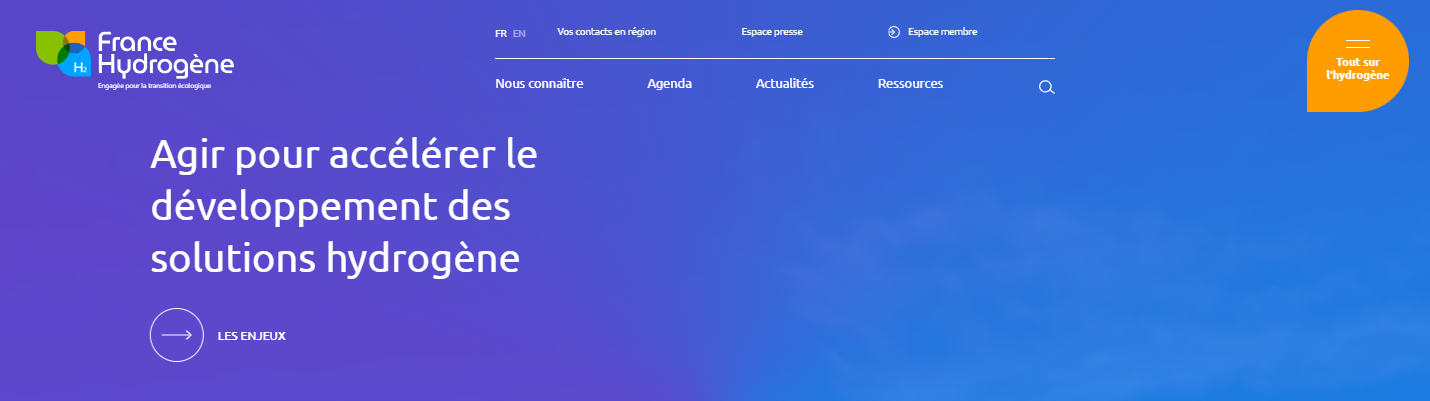The image size is (1430, 401).
Task: Click the France Hydrogène wordmark text
Action: point(165,55)
